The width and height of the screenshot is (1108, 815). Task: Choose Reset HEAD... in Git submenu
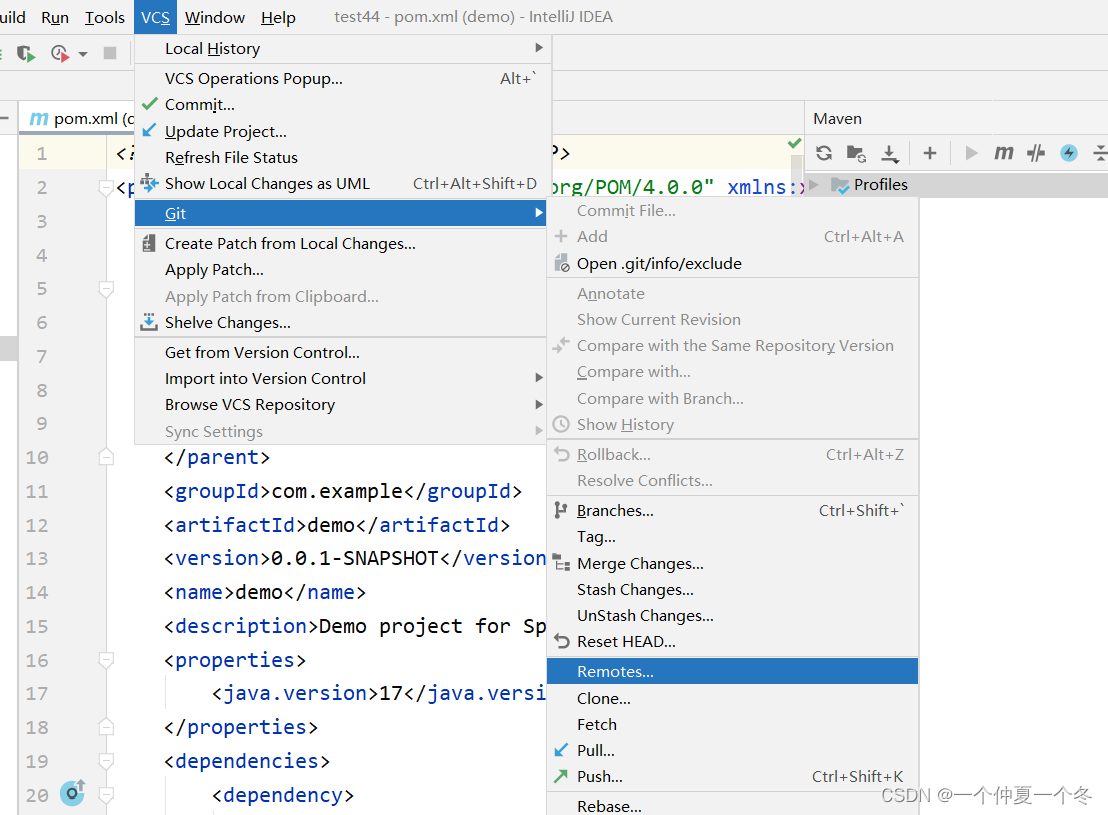pyautogui.click(x=733, y=642)
